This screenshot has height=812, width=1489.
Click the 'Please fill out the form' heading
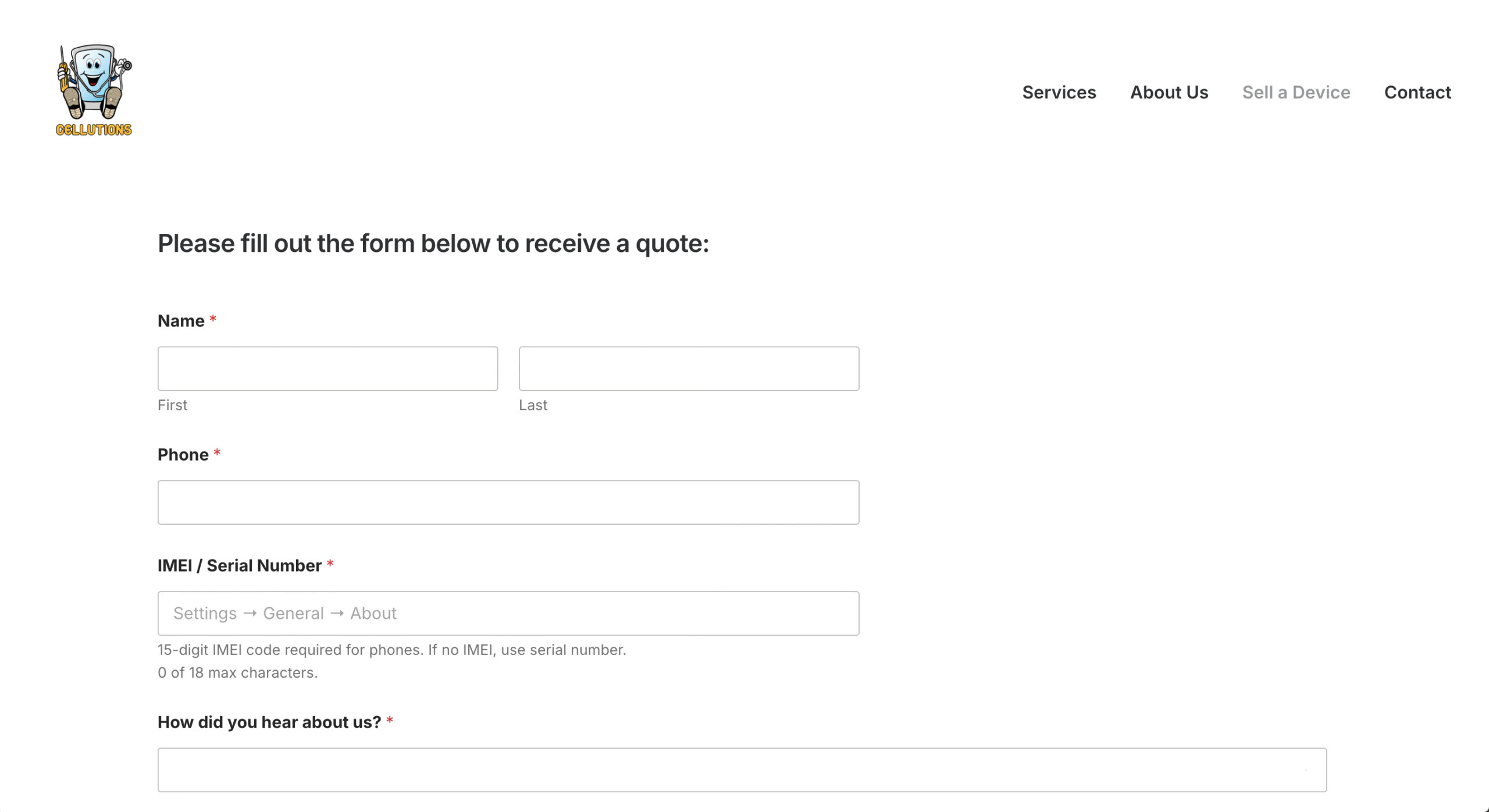433,244
